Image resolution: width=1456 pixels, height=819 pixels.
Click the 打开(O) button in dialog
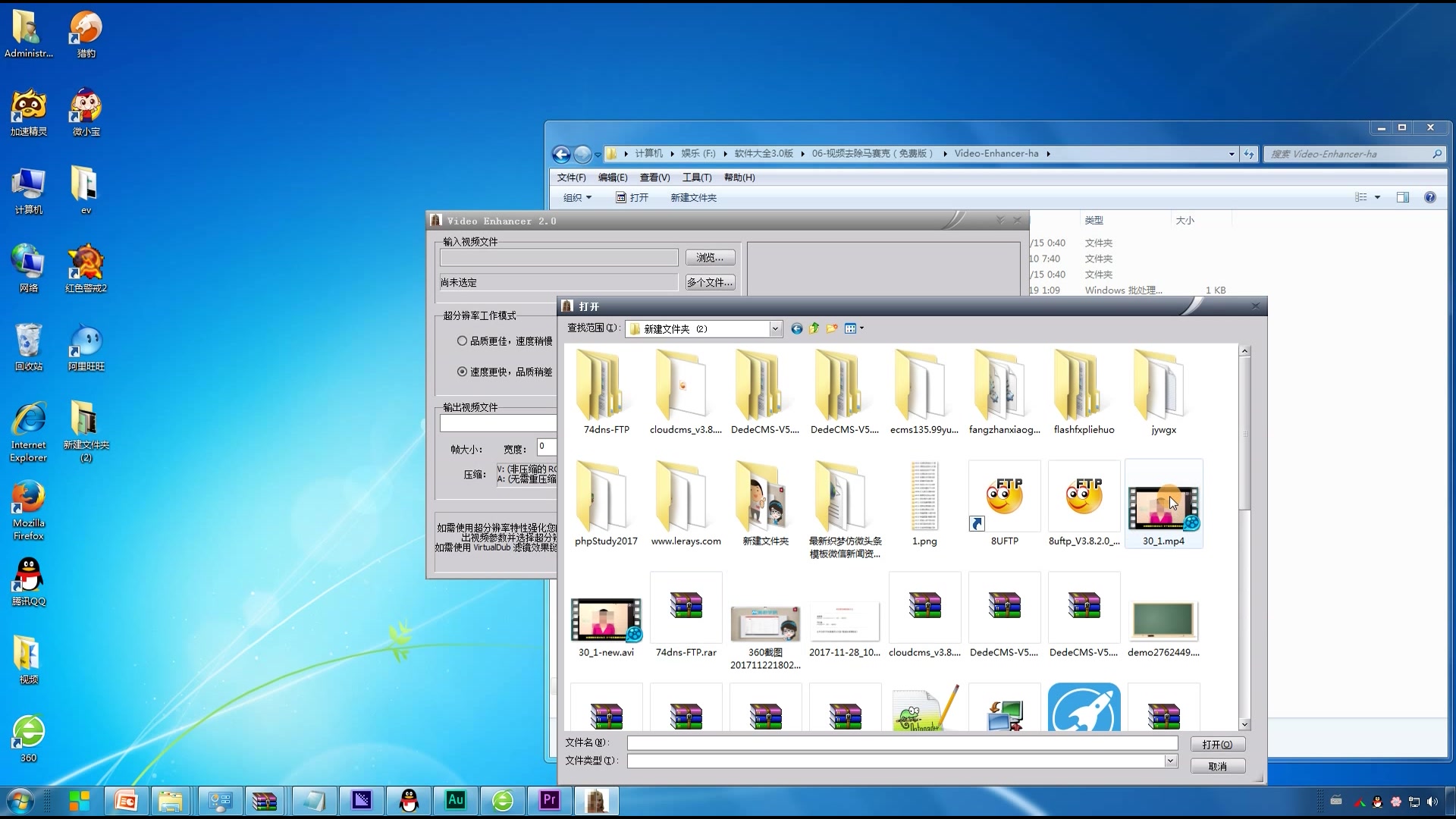coord(1217,745)
